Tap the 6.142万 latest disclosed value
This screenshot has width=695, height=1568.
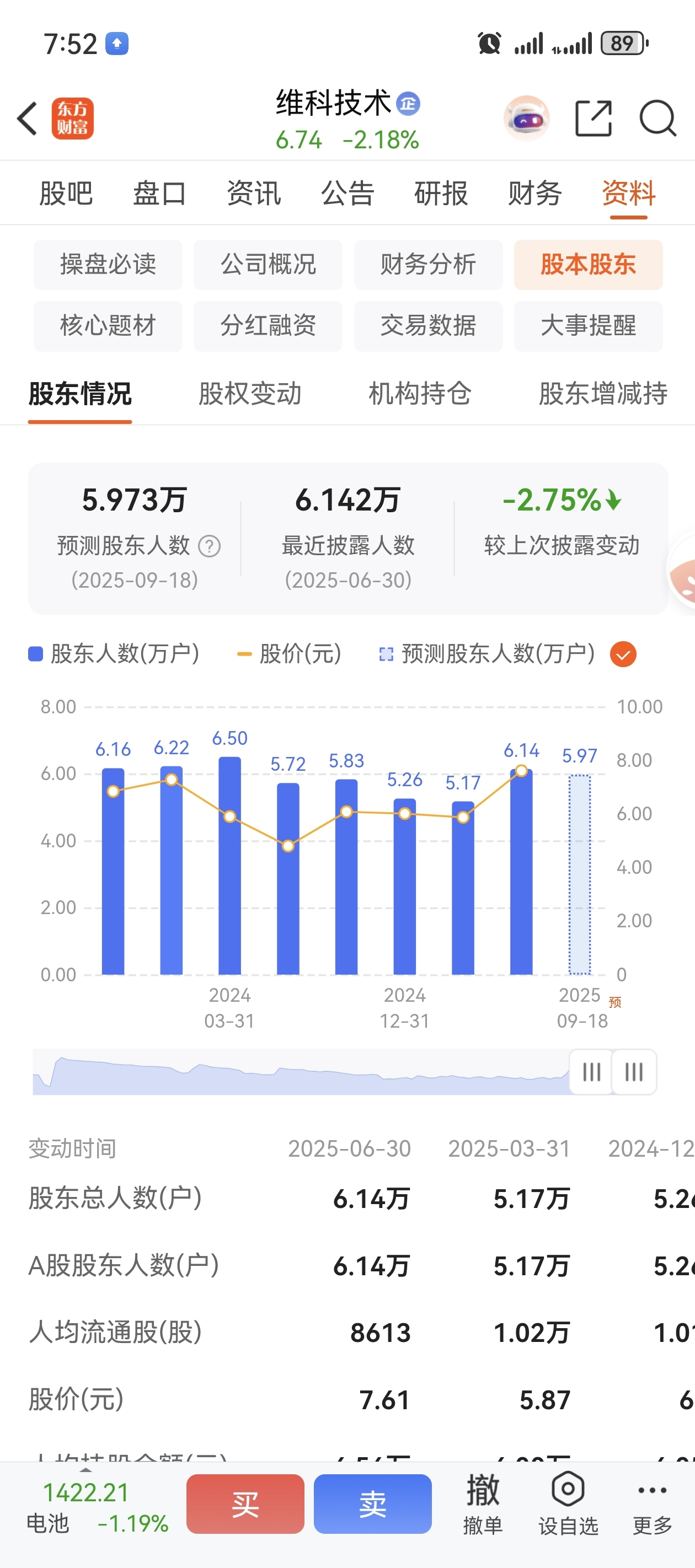348,501
